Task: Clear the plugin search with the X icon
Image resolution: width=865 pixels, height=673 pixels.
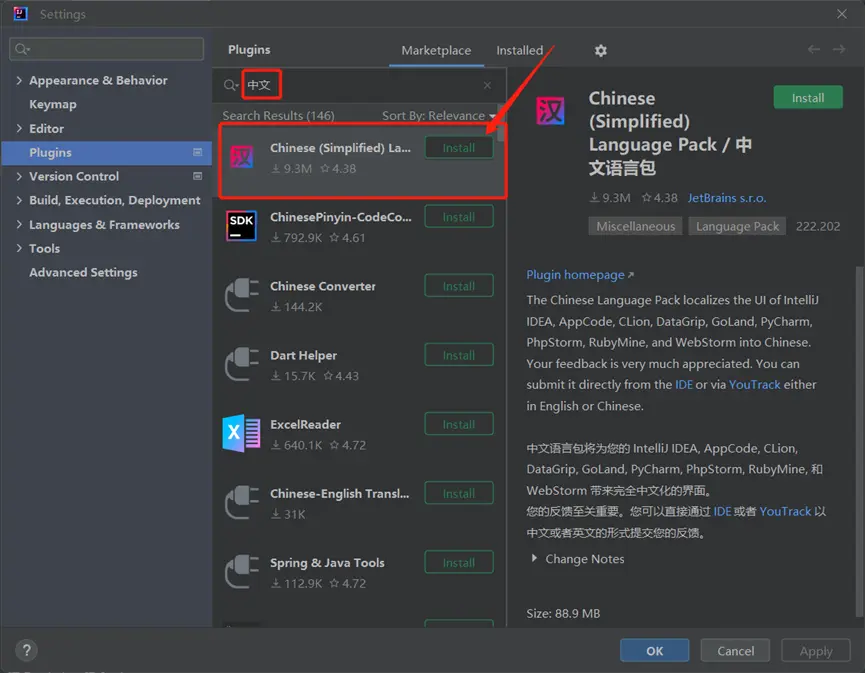Action: click(487, 85)
